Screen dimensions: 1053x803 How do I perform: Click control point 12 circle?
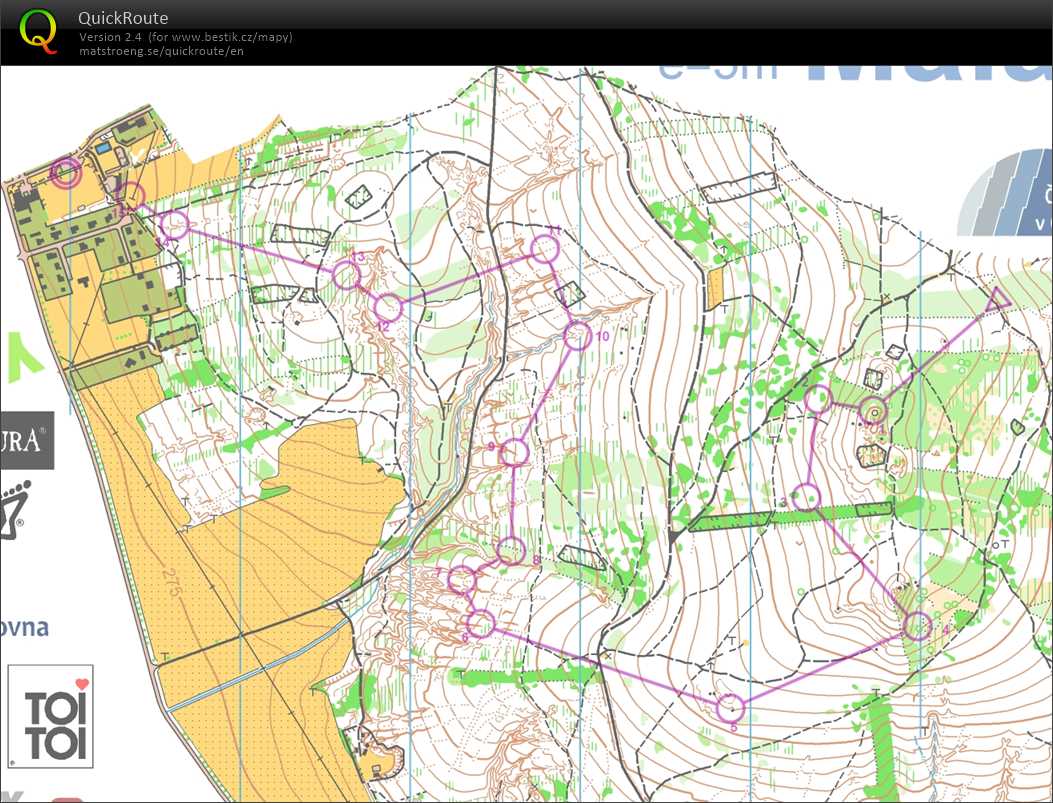click(387, 307)
